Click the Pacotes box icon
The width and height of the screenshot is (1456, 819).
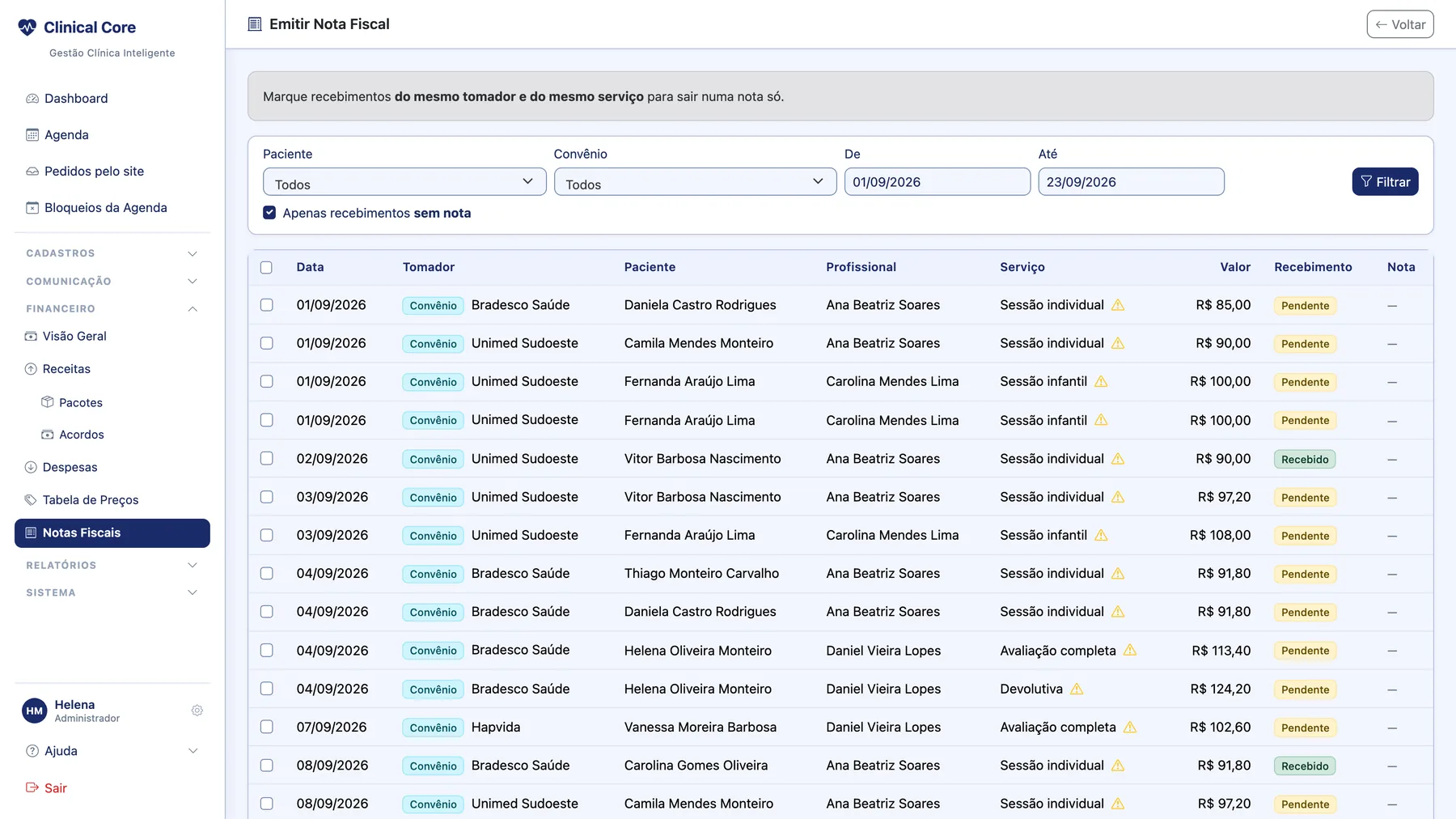coord(48,402)
